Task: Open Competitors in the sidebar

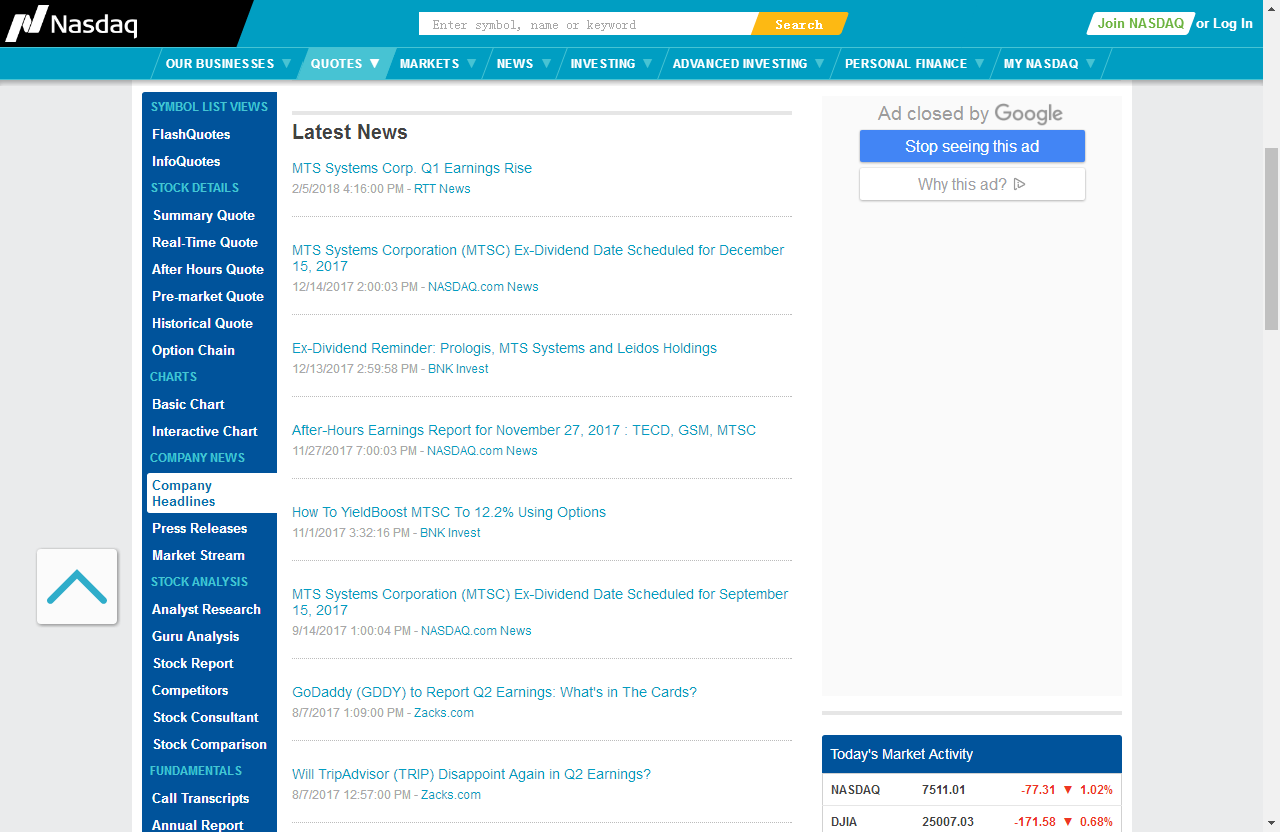Action: (190, 690)
